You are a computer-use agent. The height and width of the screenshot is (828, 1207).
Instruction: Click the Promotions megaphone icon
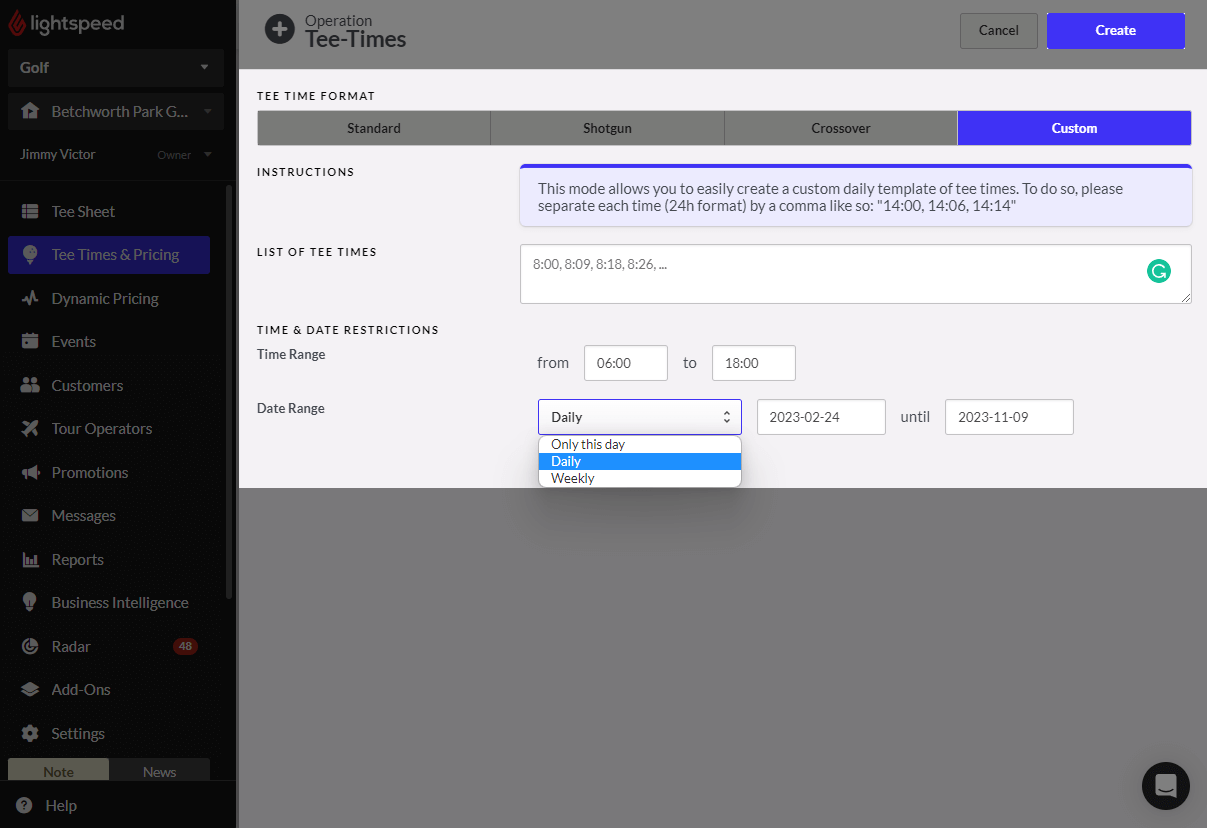tap(31, 472)
